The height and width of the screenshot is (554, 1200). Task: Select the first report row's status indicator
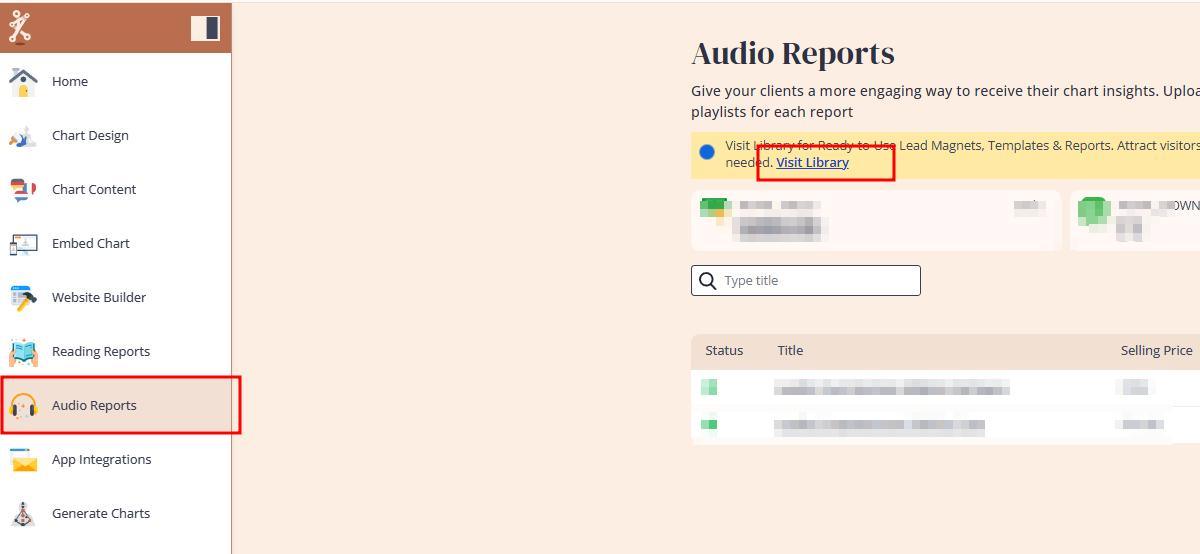tap(709, 388)
